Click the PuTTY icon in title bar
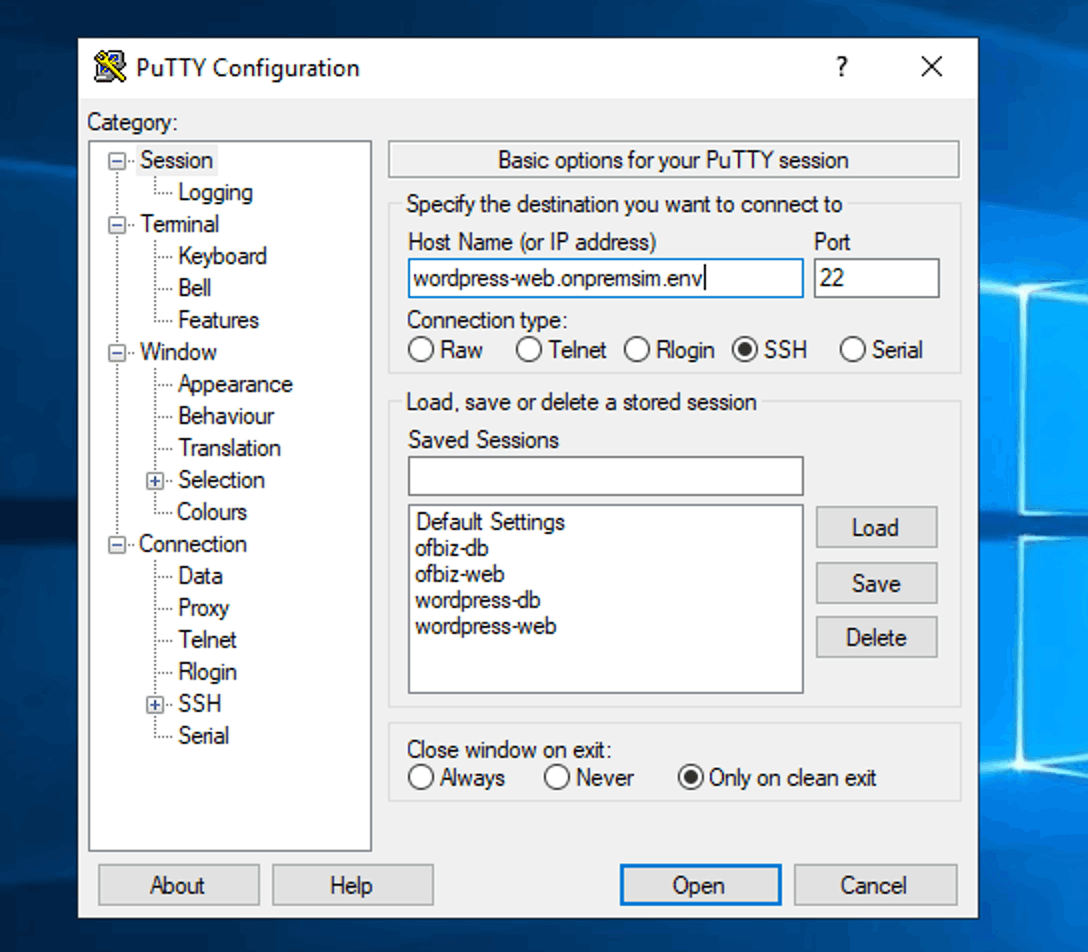The height and width of the screenshot is (952, 1088). coord(110,67)
